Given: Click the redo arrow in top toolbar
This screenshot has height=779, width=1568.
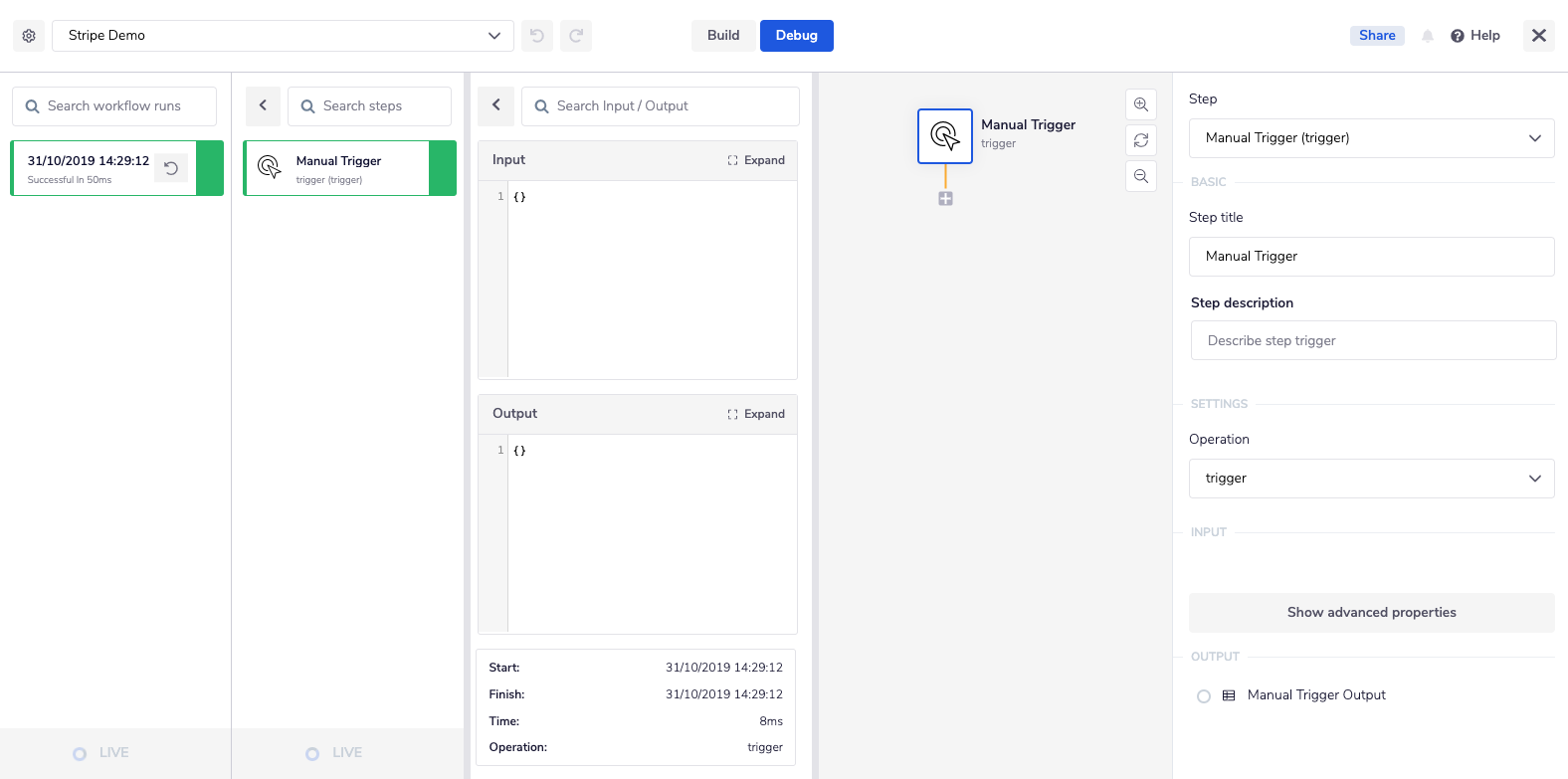Looking at the screenshot, I should 576,36.
